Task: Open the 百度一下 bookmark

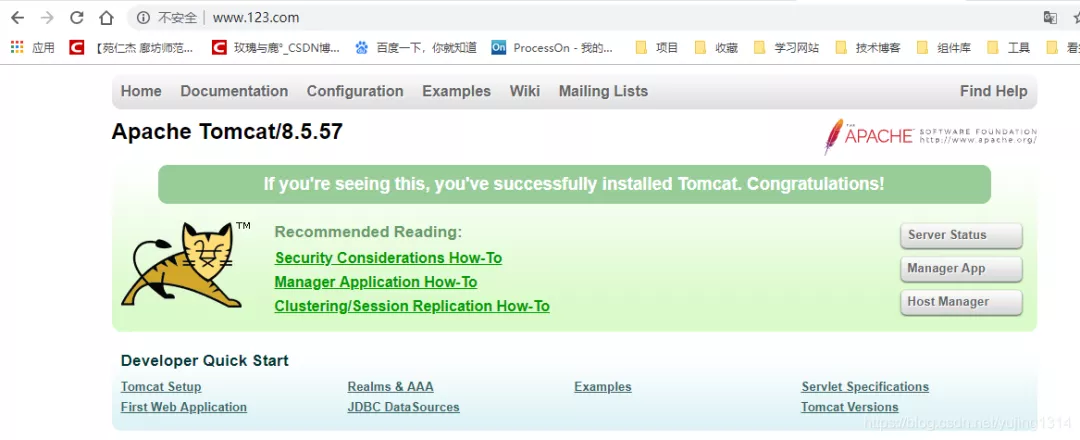Action: pos(415,48)
